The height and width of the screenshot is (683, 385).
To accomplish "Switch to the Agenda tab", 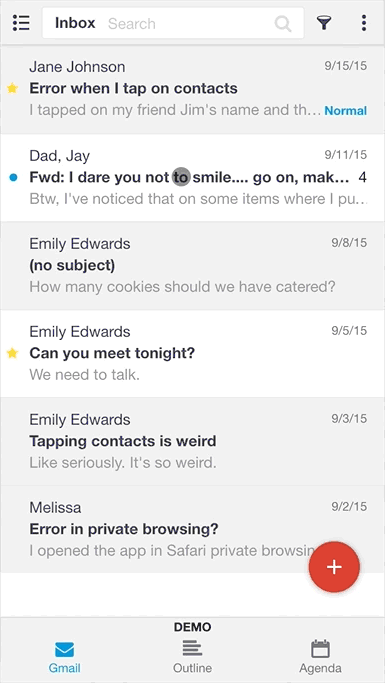I will [x=320, y=656].
